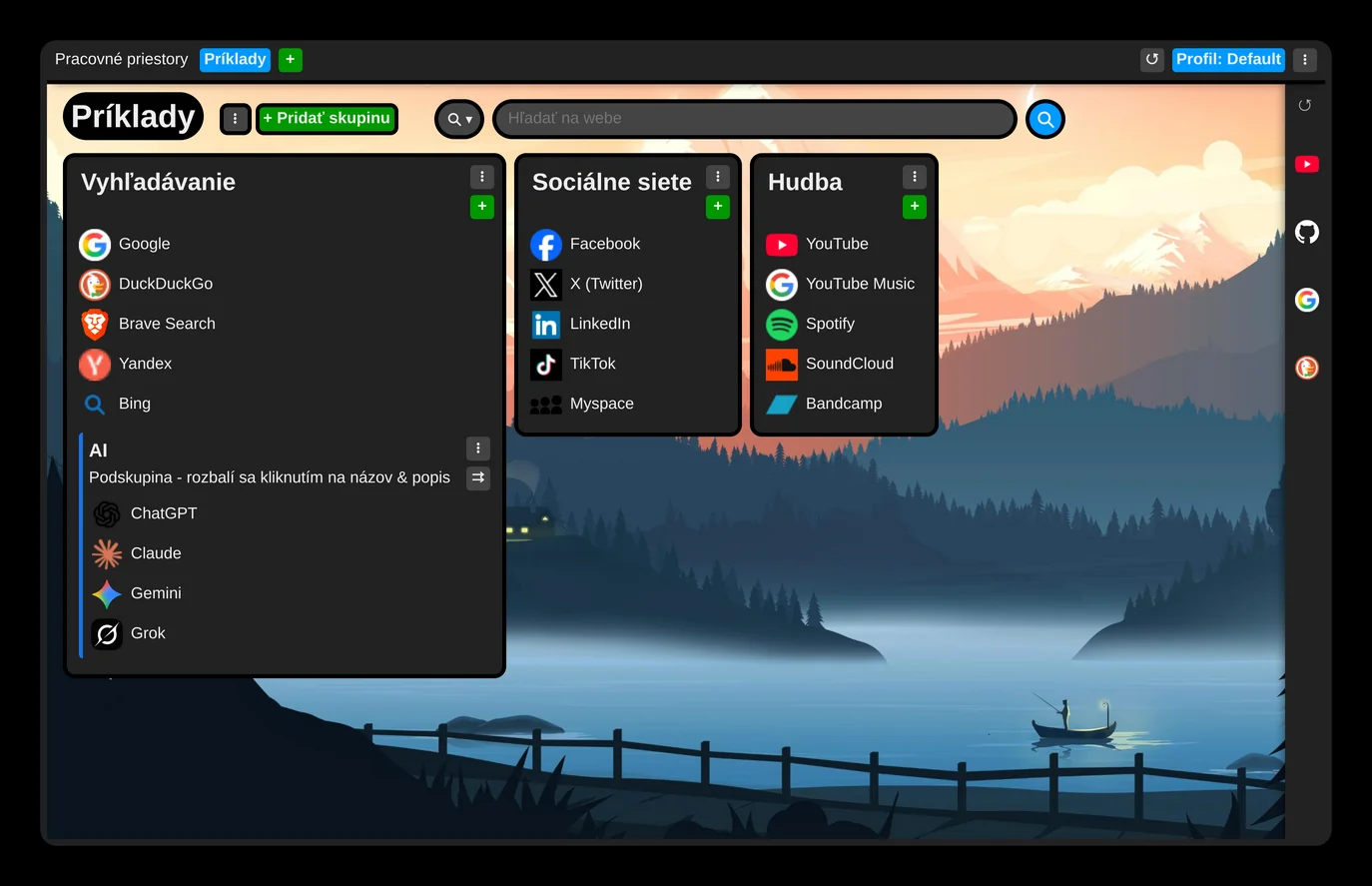Screen dimensions: 1372x886
Task: Open the Claude starburst icon
Action: (107, 554)
